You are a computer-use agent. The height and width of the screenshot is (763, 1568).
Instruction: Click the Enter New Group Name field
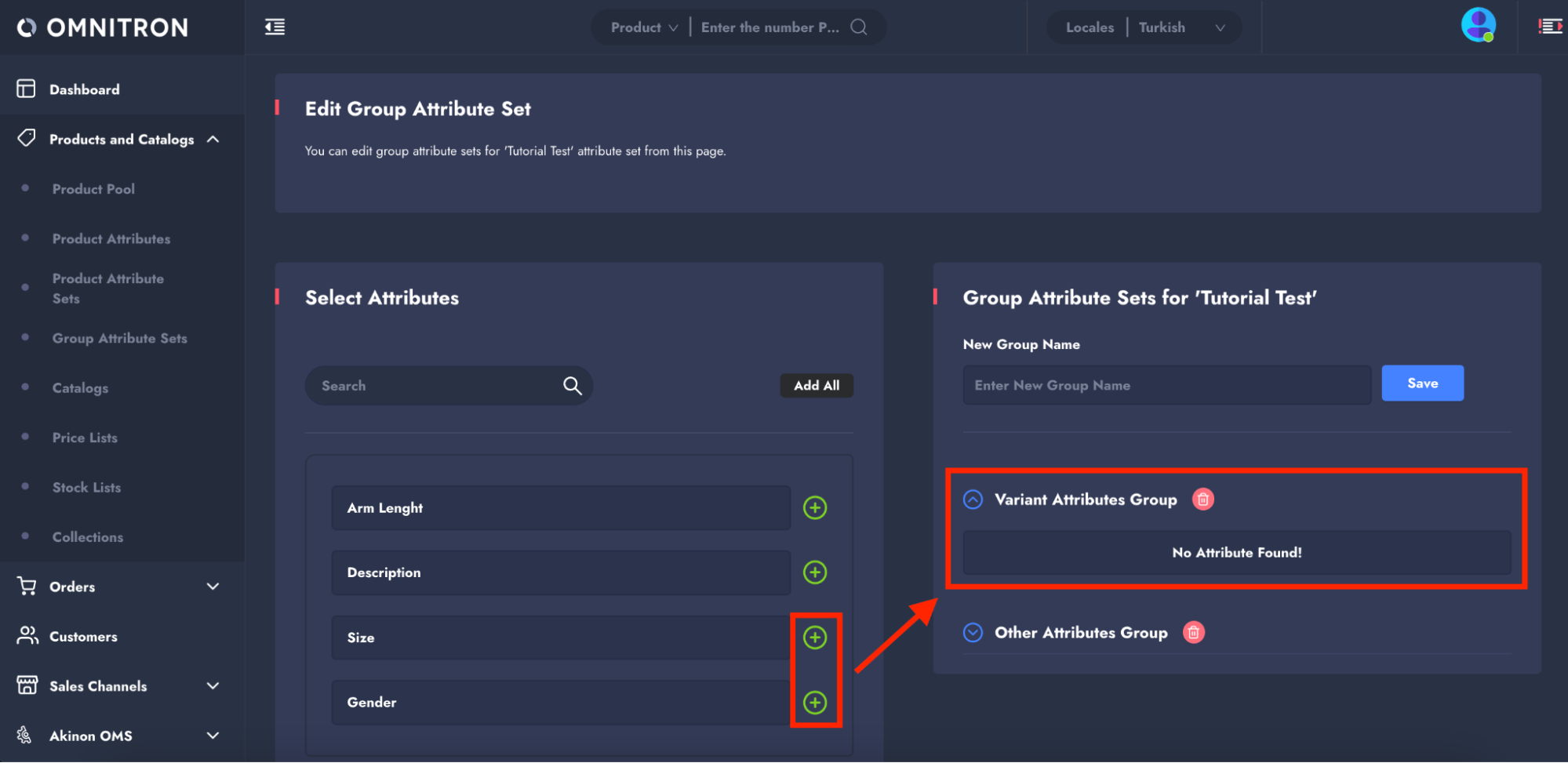[x=1166, y=386]
